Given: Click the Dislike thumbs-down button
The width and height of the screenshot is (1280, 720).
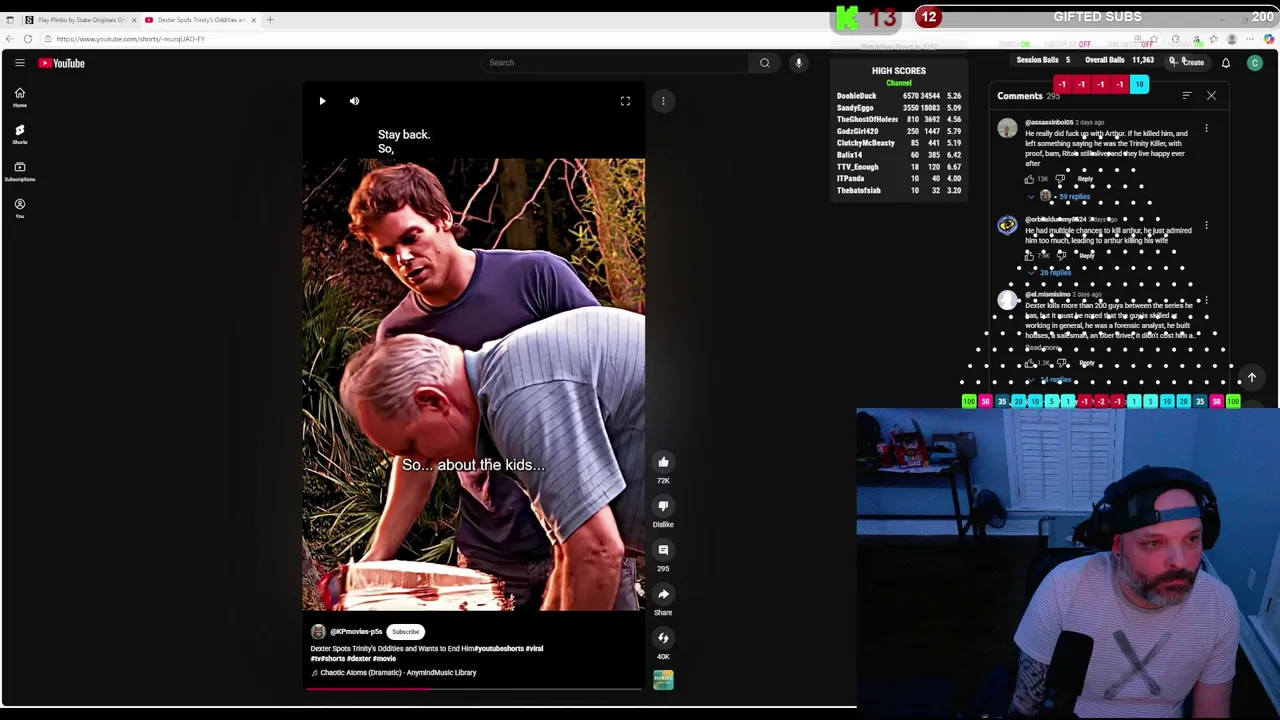Looking at the screenshot, I should [x=663, y=506].
